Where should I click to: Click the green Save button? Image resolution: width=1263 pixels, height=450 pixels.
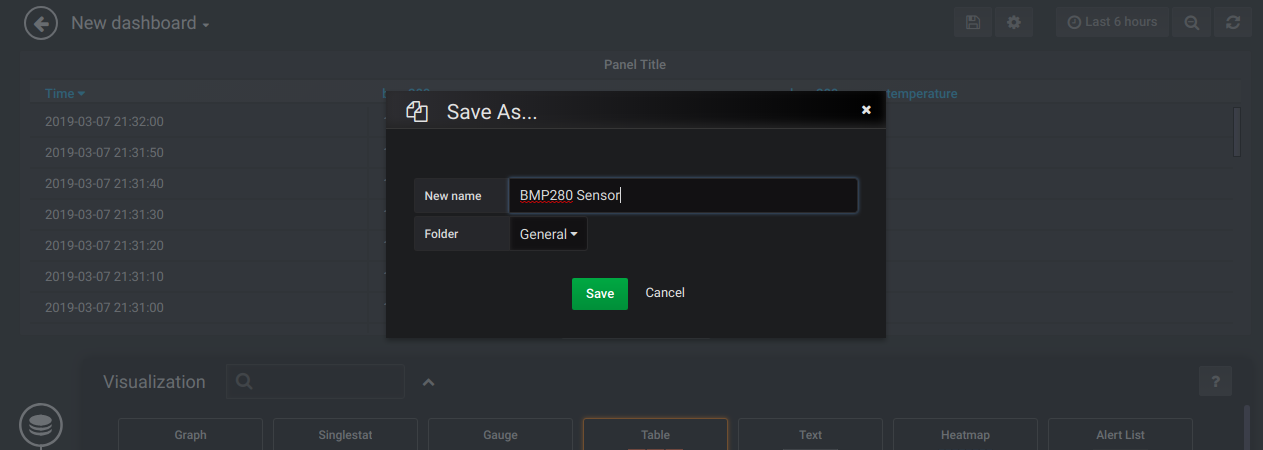[600, 293]
